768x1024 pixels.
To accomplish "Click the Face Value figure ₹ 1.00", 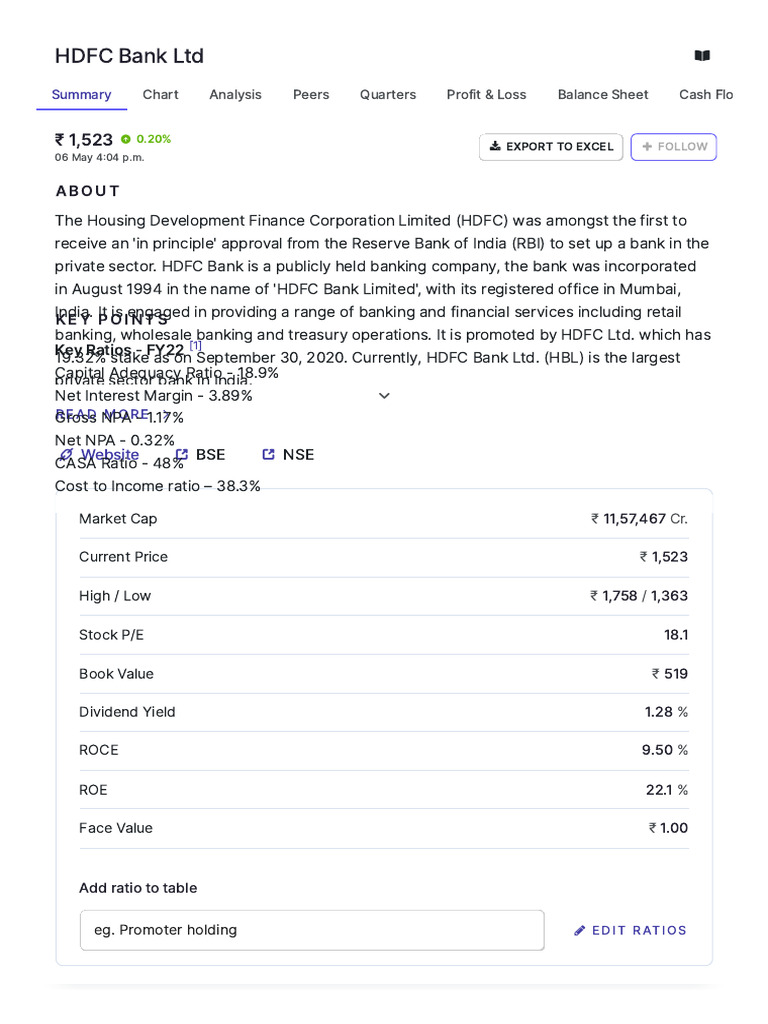I will point(668,828).
